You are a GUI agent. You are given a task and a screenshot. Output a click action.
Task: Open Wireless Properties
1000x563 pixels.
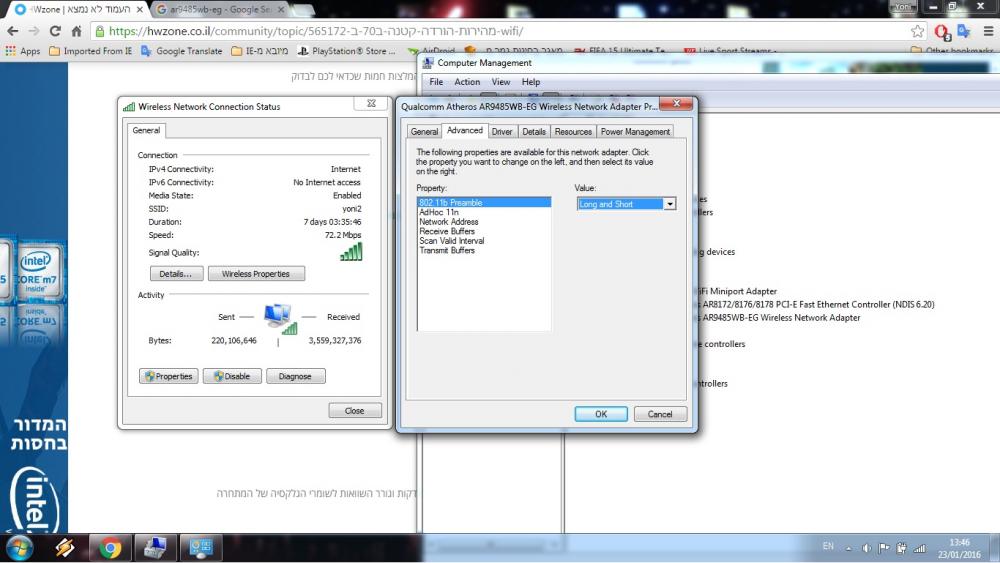(x=256, y=274)
